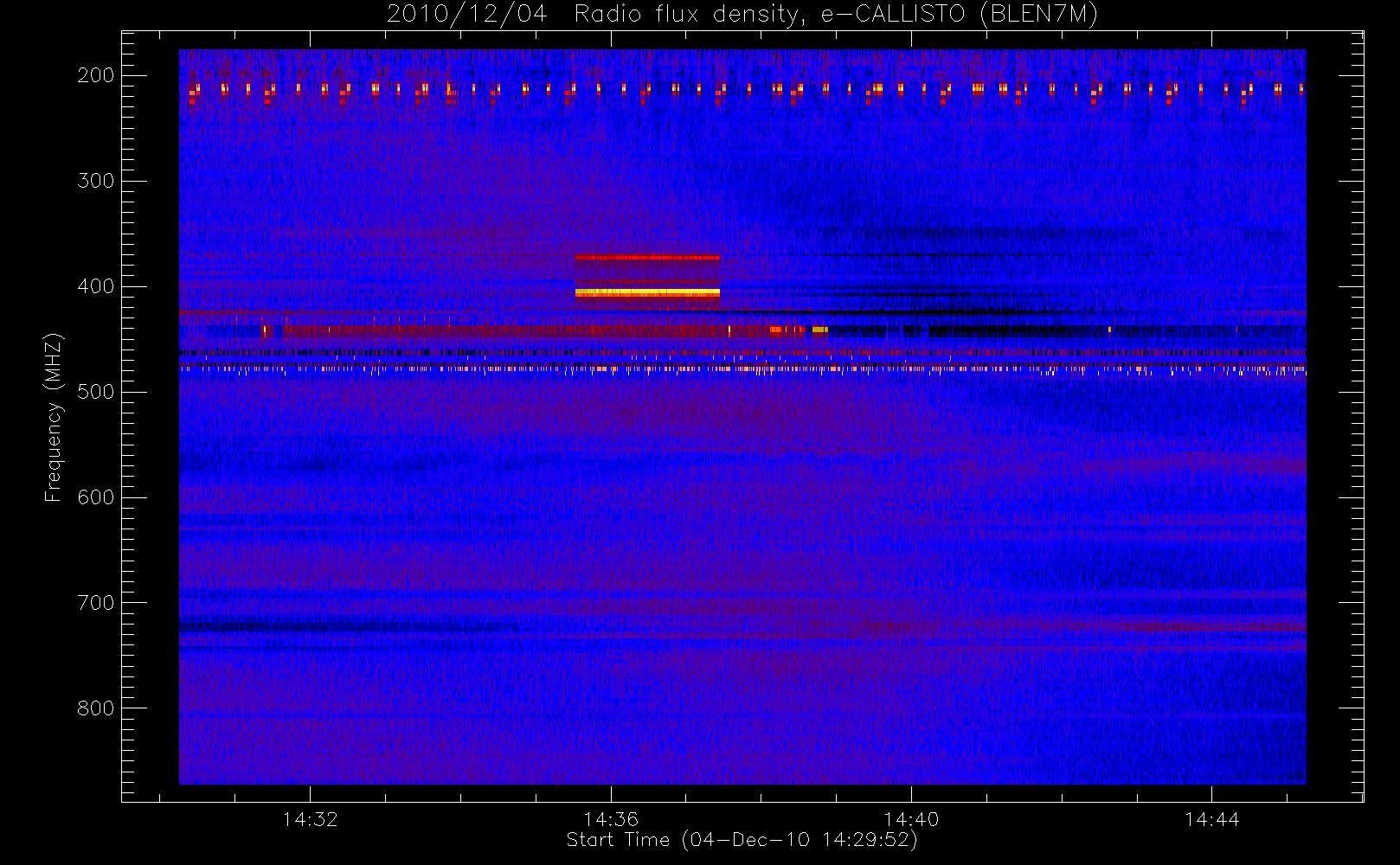The height and width of the screenshot is (865, 1400).
Task: Click the 14:32 time tick label
Action: pos(310,819)
